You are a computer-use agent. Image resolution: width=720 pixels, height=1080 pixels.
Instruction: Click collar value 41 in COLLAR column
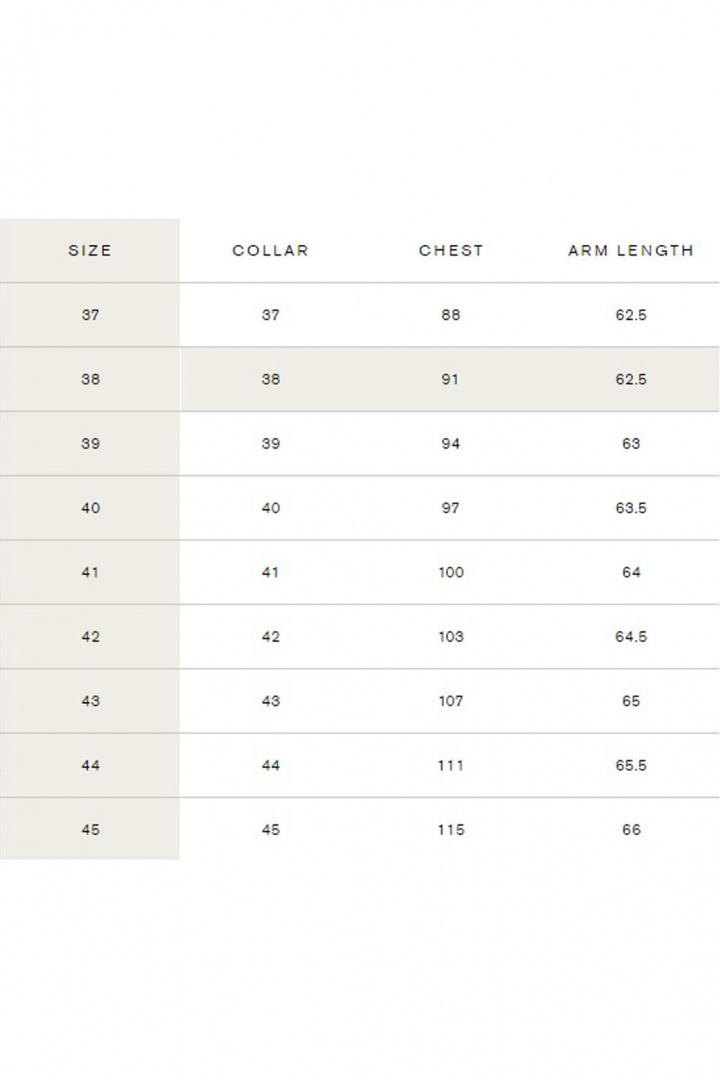(270, 573)
